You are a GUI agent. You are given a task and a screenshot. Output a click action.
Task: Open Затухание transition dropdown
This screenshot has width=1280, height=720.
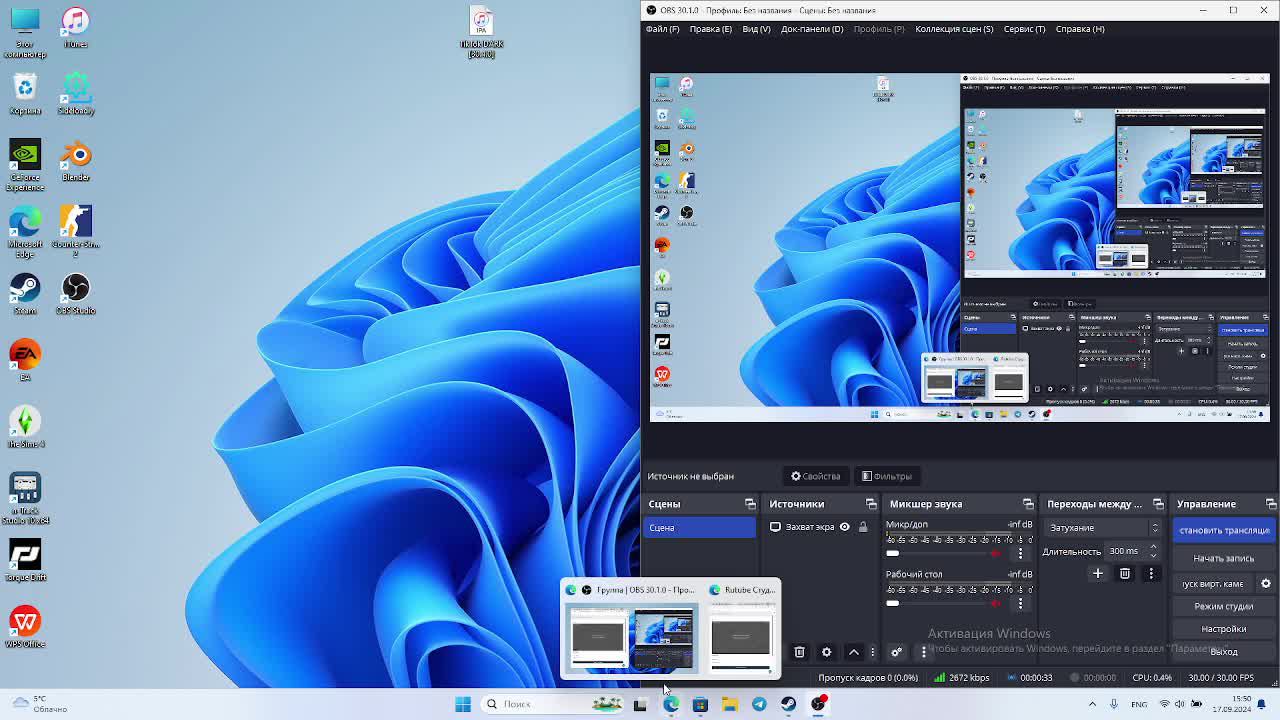pos(1104,527)
